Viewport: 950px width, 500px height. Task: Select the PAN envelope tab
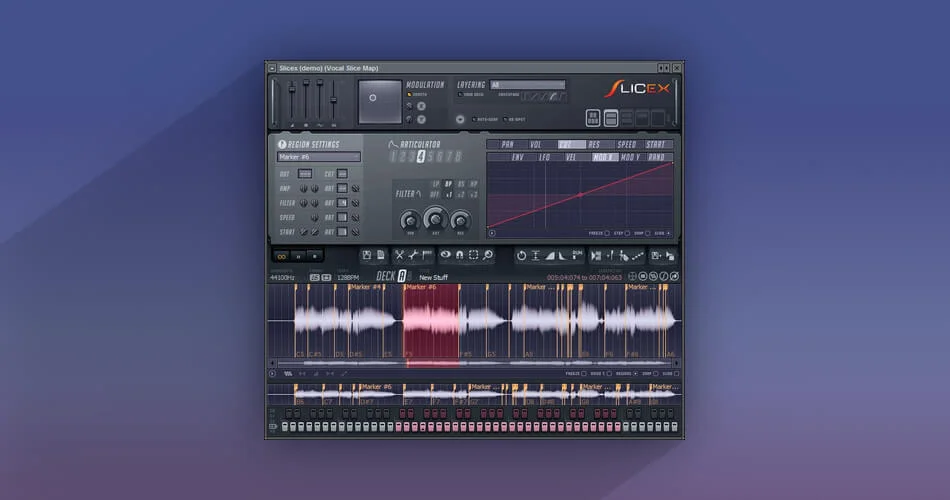508,144
